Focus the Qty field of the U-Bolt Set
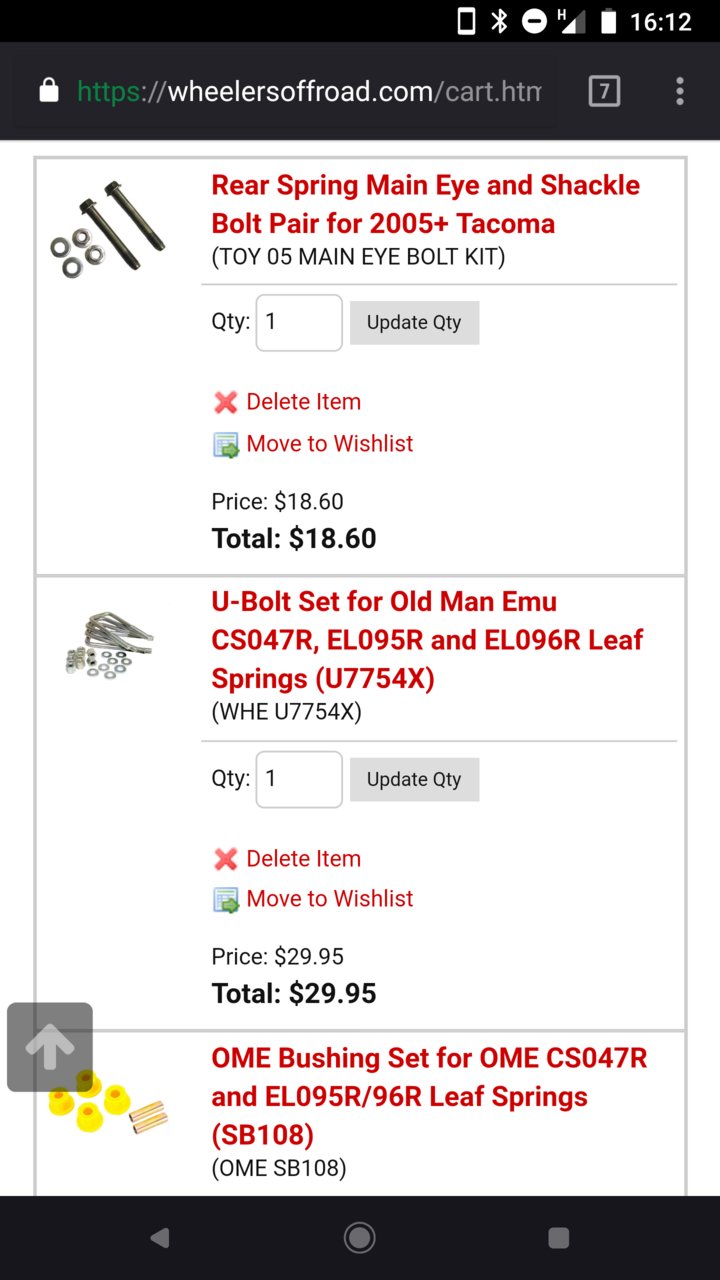 click(299, 779)
